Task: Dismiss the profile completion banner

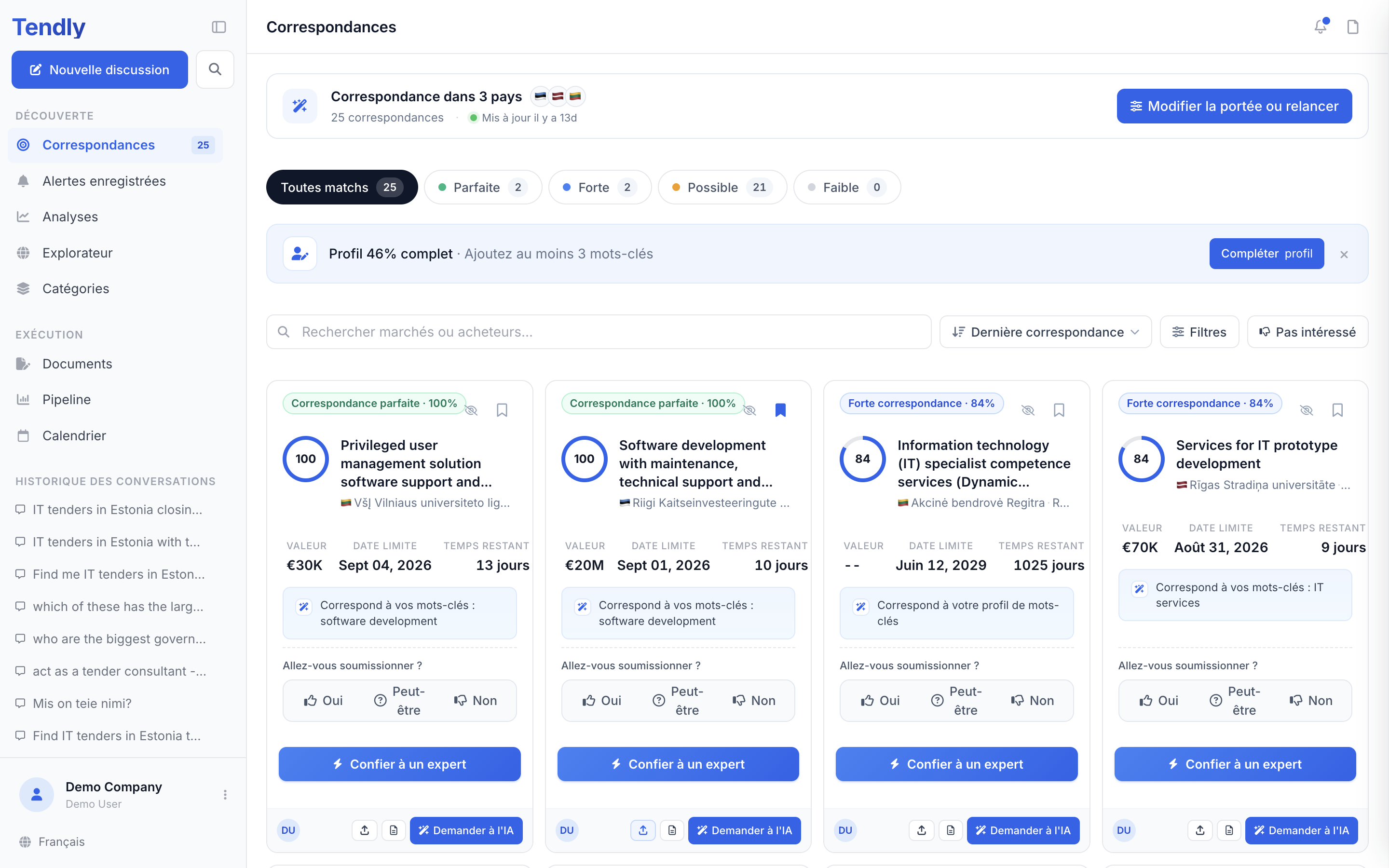Action: [x=1344, y=254]
